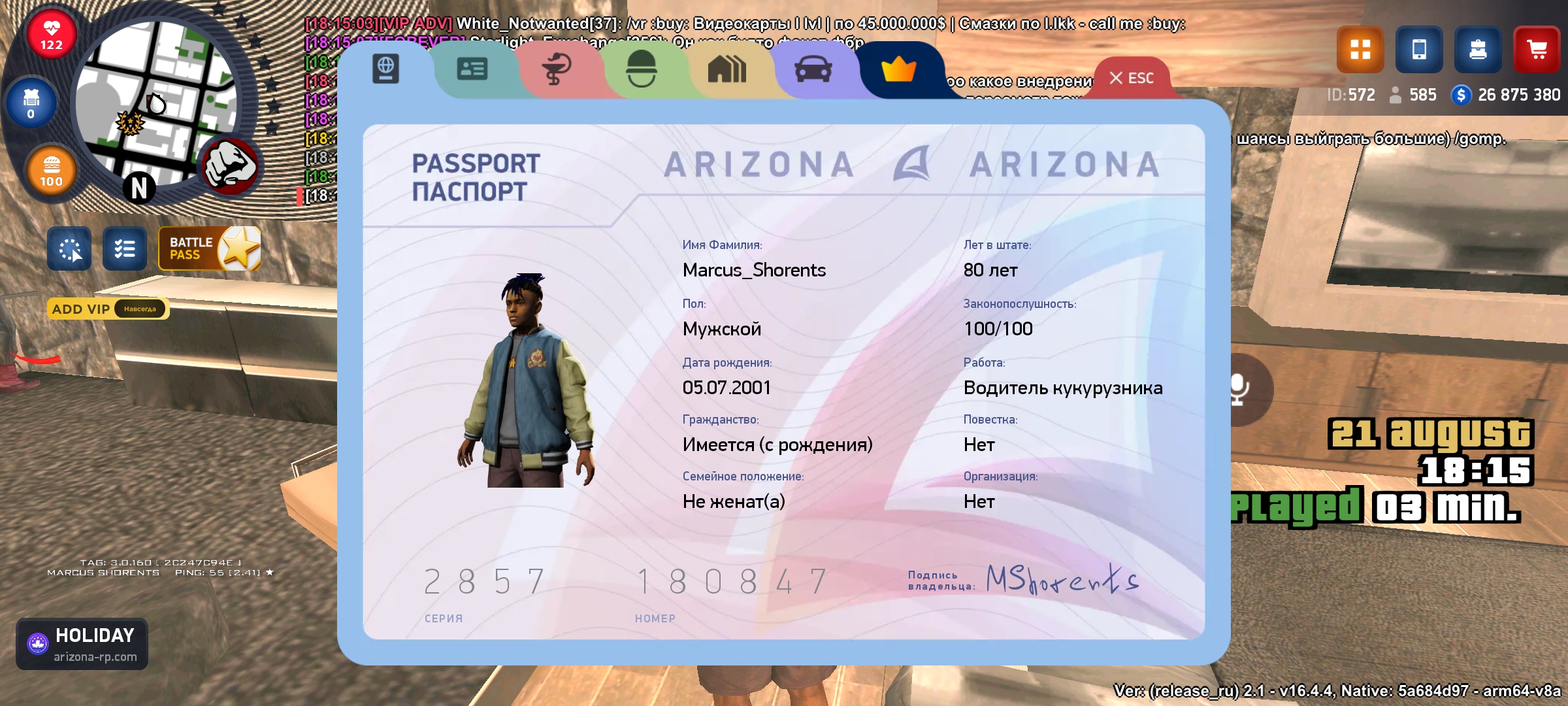Open the briefcase inventory icon
This screenshot has height=706, width=1568.
(1478, 49)
